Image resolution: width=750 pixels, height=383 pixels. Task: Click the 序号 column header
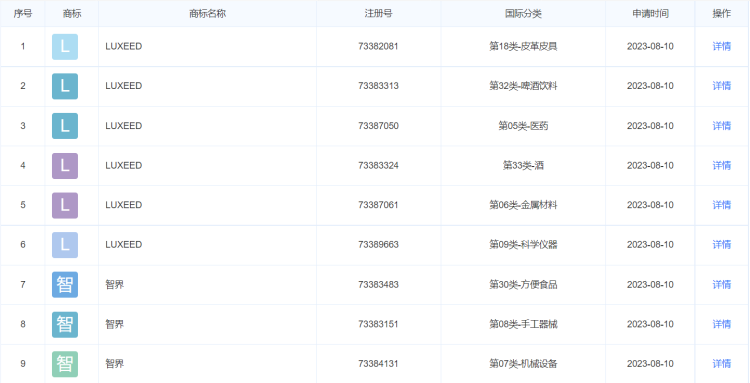(22, 14)
